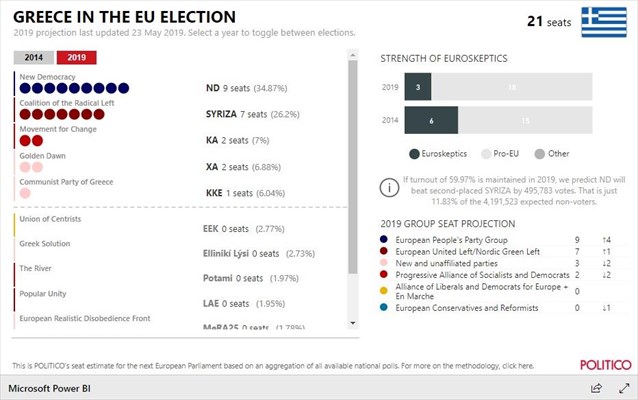Viewport: 638px width, 400px height.
Task: Click the 2014 Euroskeptics bar segment
Action: pyautogui.click(x=431, y=120)
